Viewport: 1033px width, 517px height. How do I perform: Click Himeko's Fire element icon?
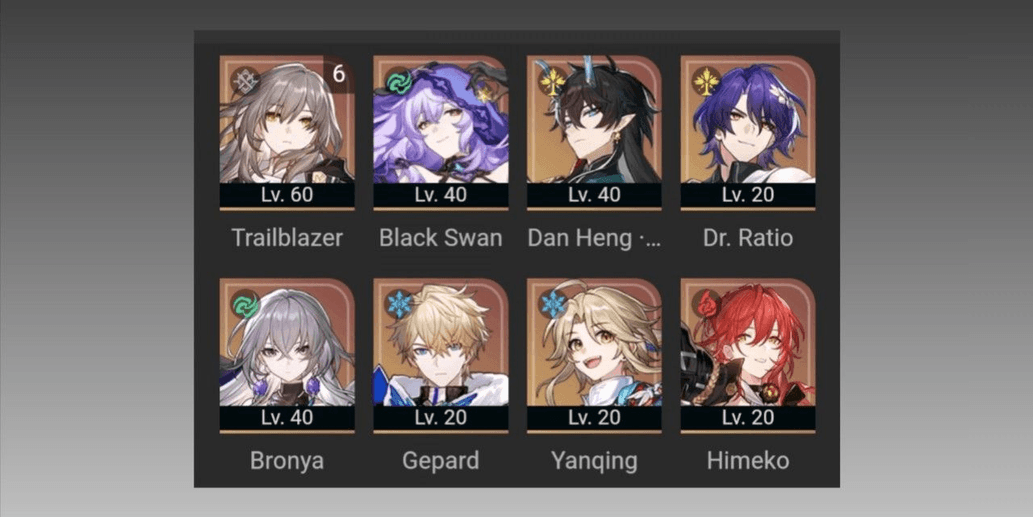coord(706,305)
